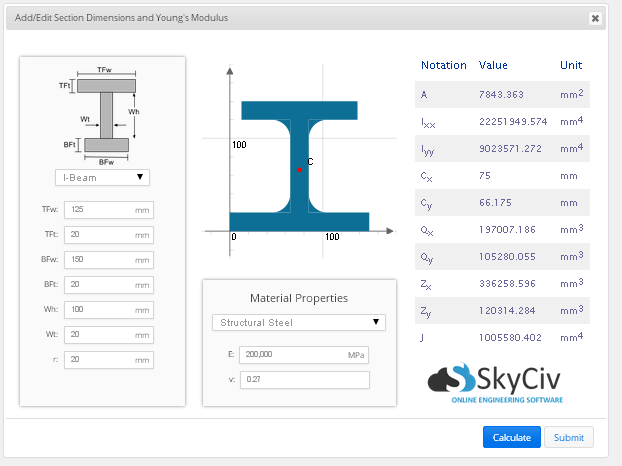
Task: Click area value 7843.363
Action: [x=501, y=95]
